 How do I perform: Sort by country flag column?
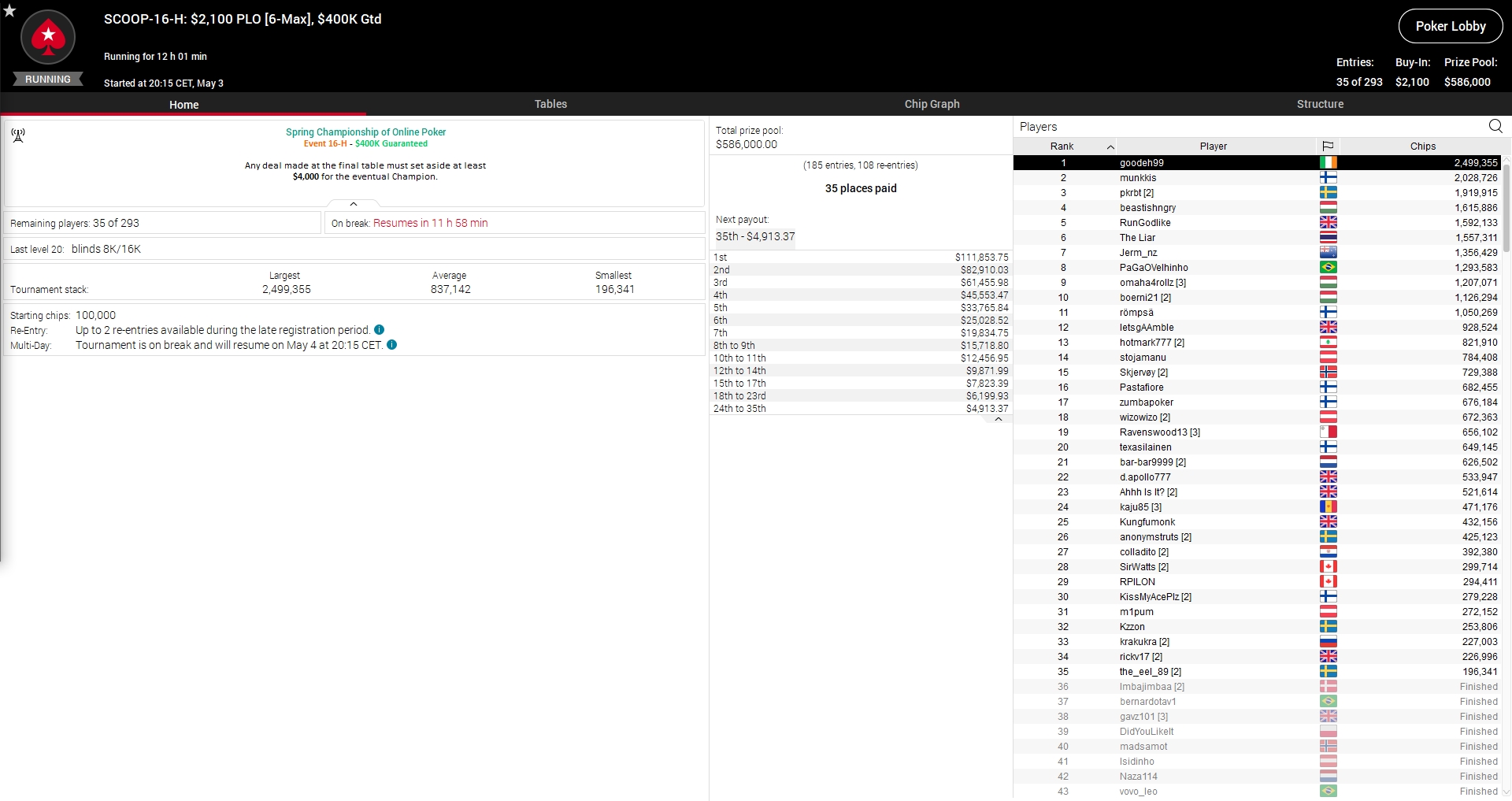point(1328,146)
